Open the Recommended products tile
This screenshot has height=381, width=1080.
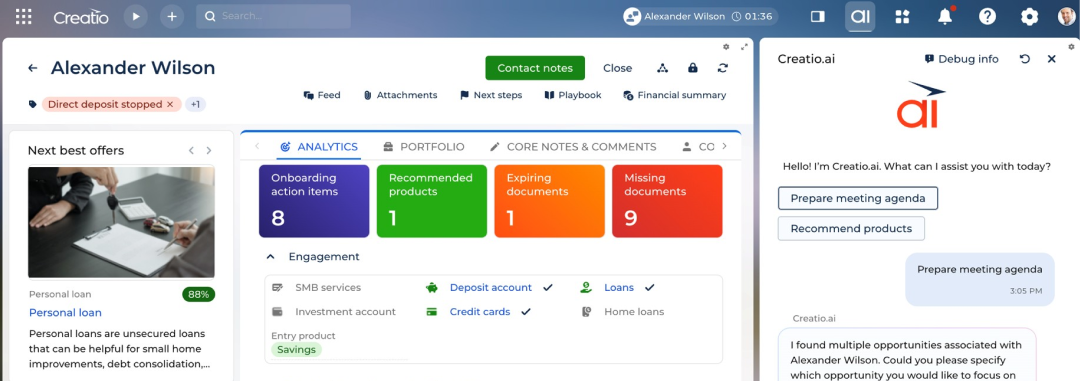click(432, 201)
